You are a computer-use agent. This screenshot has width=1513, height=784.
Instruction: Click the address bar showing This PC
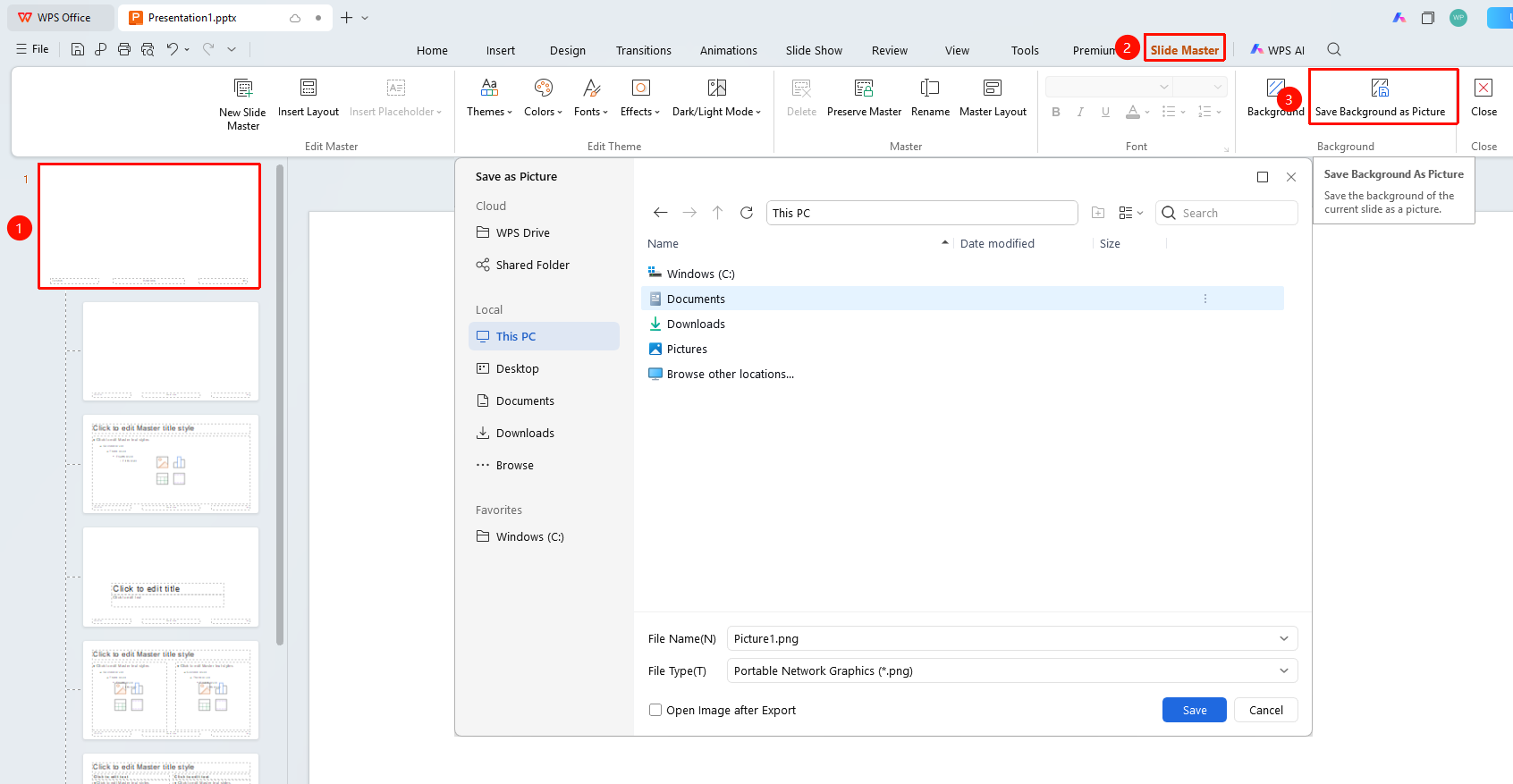[x=922, y=213]
